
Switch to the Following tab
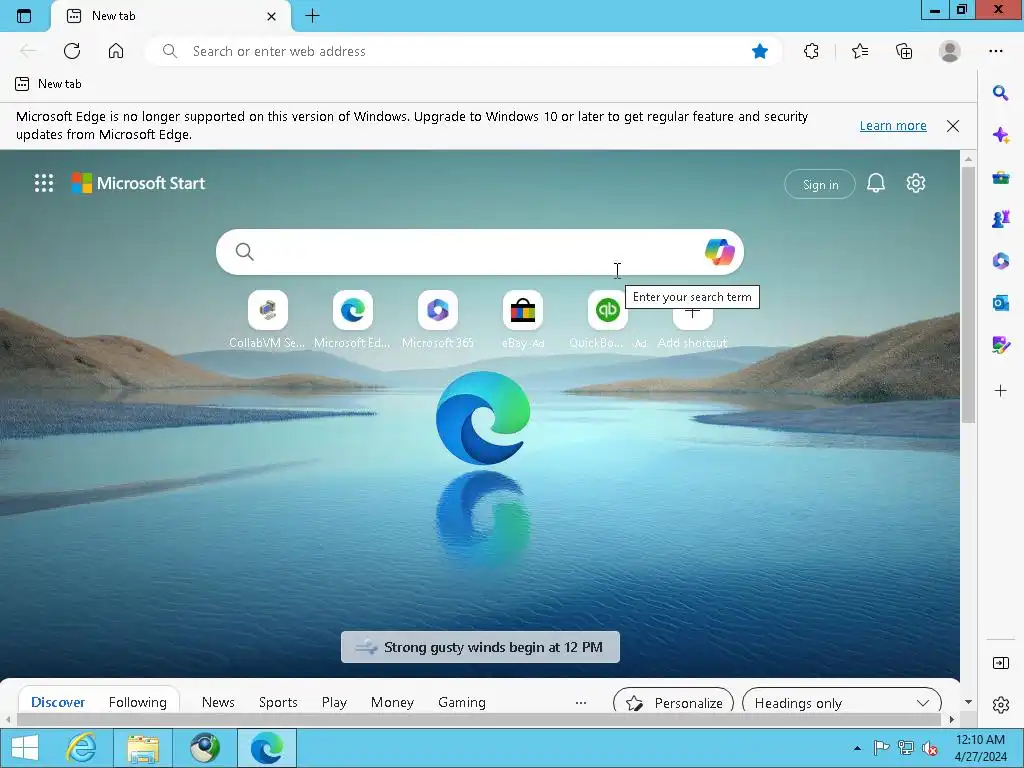[x=137, y=703]
